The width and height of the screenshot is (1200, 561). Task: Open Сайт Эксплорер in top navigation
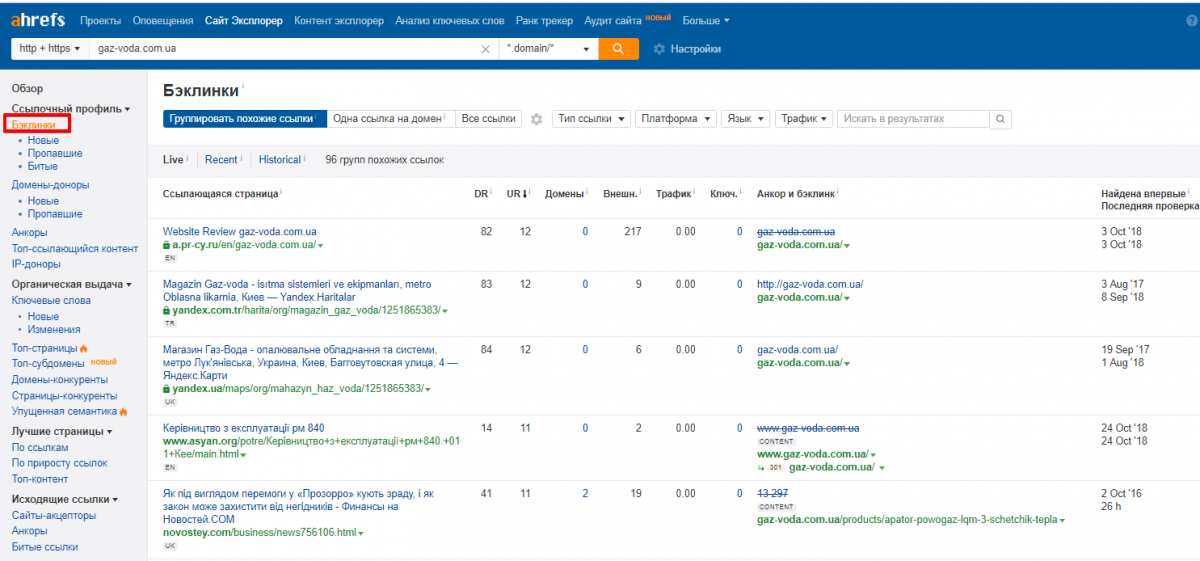pos(244,20)
